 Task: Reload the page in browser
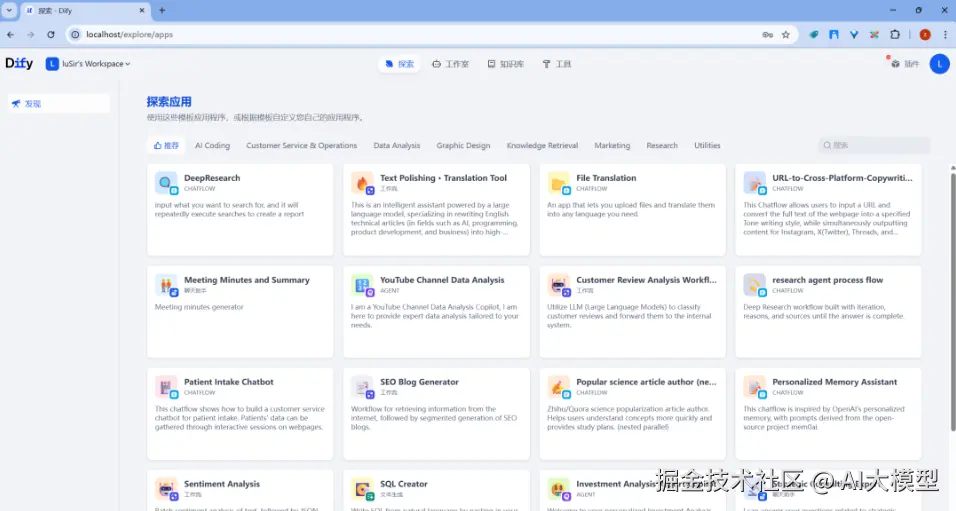coord(51,35)
